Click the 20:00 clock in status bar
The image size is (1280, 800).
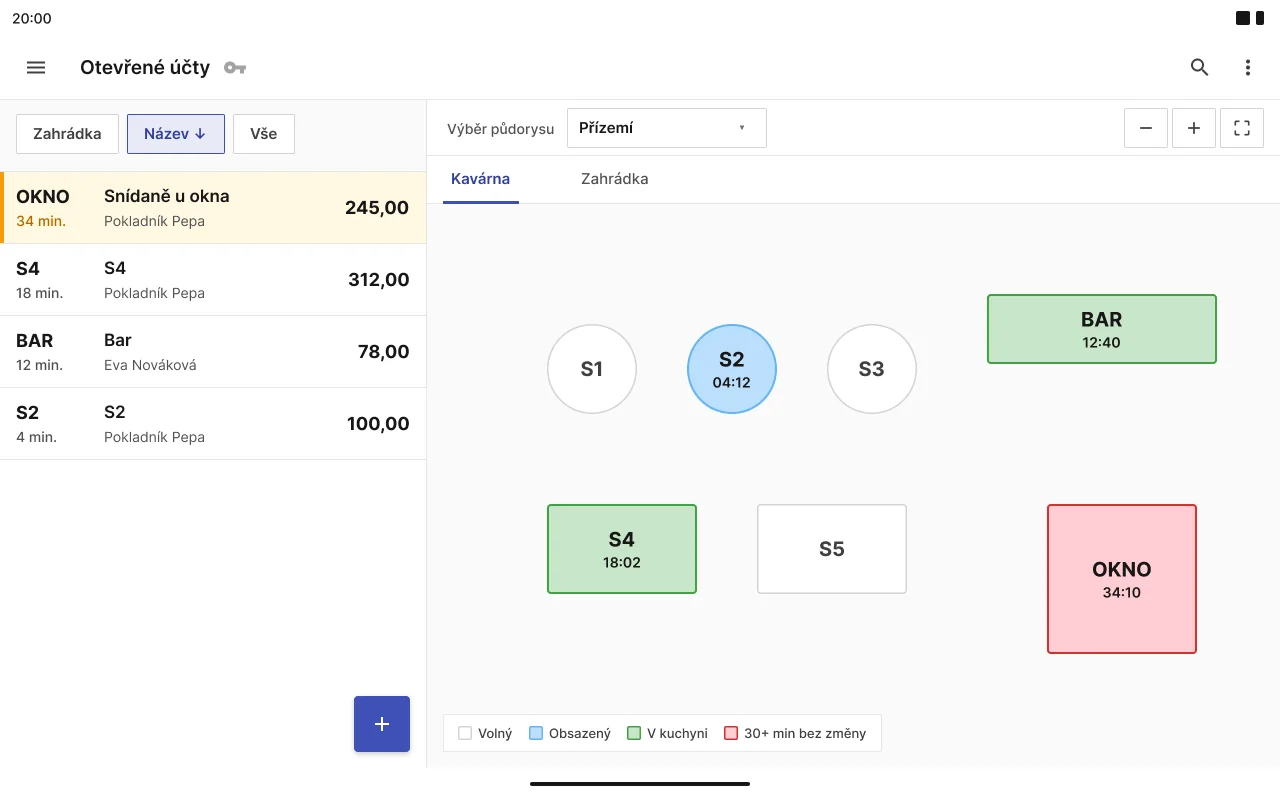click(x=32, y=18)
